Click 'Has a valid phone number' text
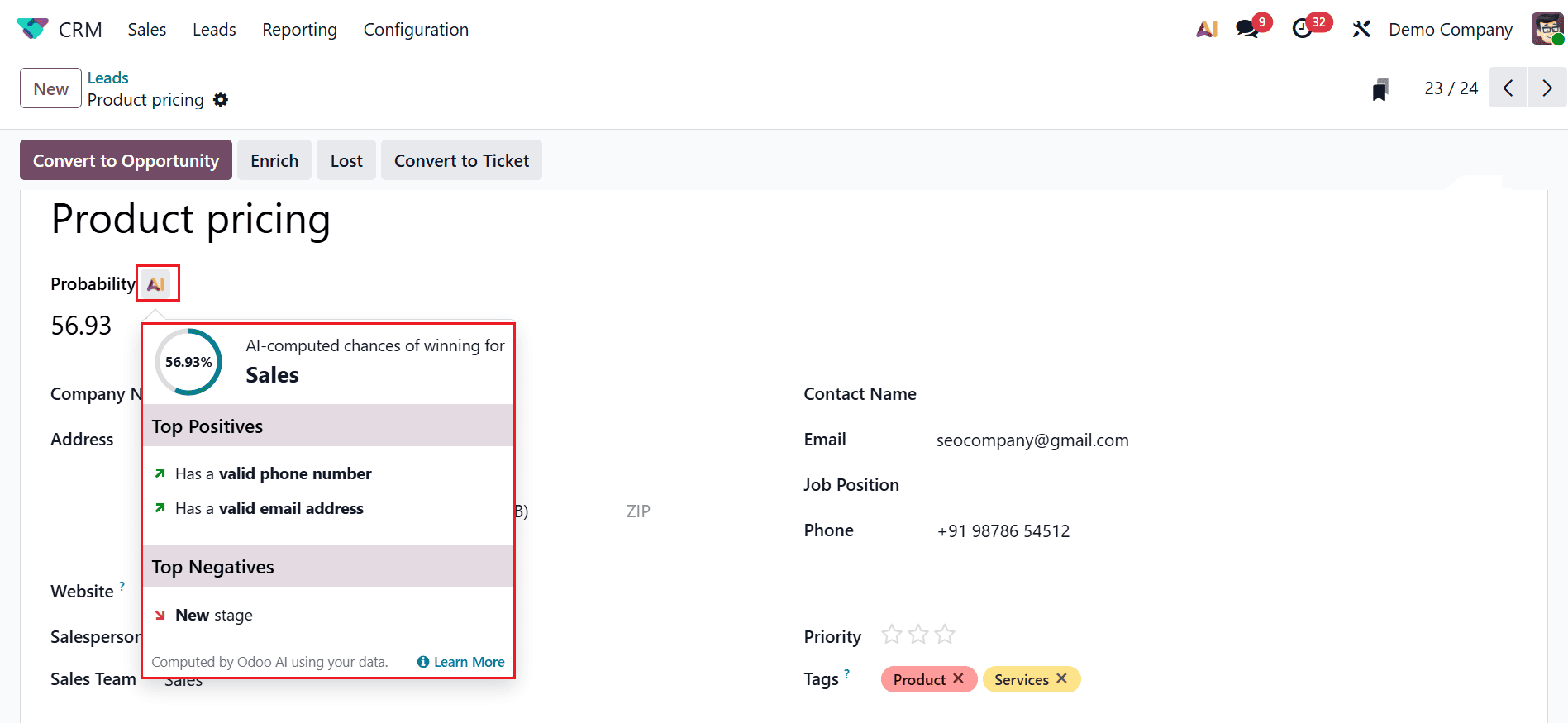Viewport: 1568px width, 723px height. [x=274, y=473]
